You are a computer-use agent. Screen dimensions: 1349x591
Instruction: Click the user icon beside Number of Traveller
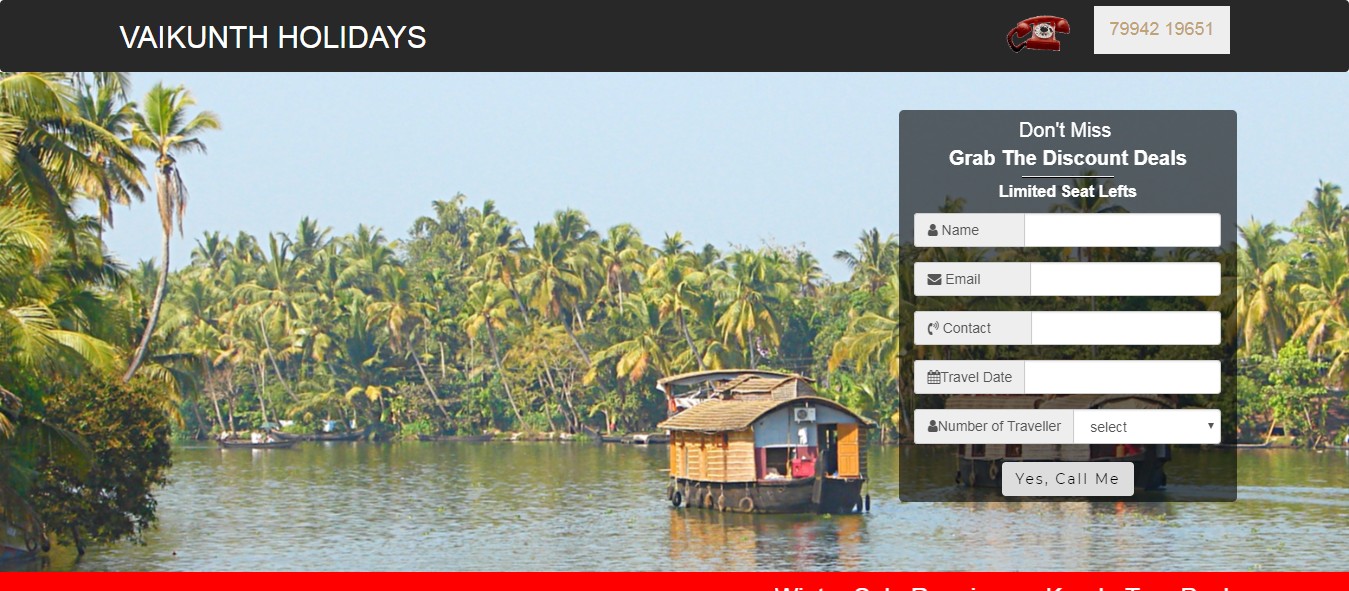pyautogui.click(x=933, y=426)
